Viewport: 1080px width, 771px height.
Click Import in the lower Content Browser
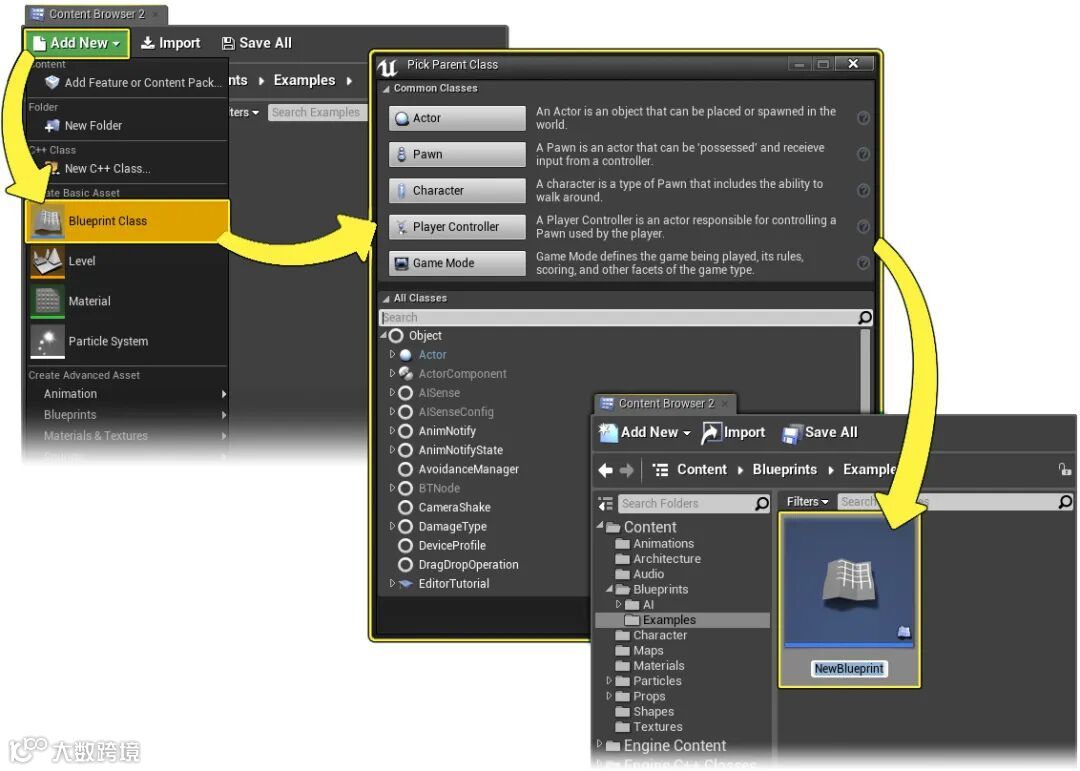pyautogui.click(x=734, y=433)
